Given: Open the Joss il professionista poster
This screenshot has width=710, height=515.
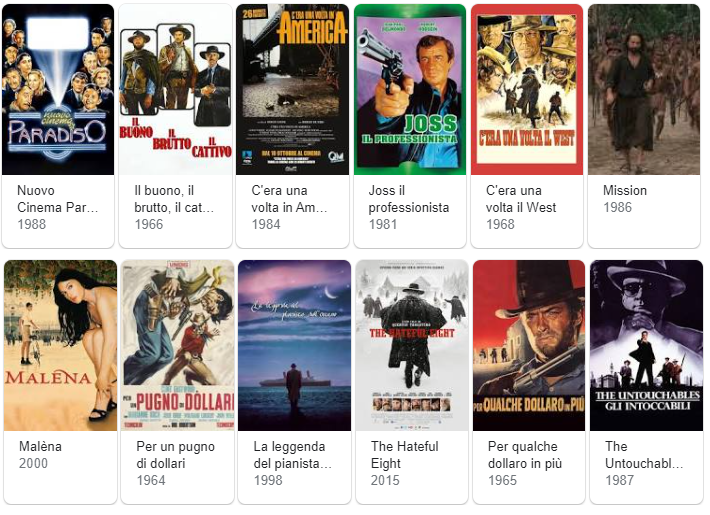Looking at the screenshot, I should click(410, 90).
